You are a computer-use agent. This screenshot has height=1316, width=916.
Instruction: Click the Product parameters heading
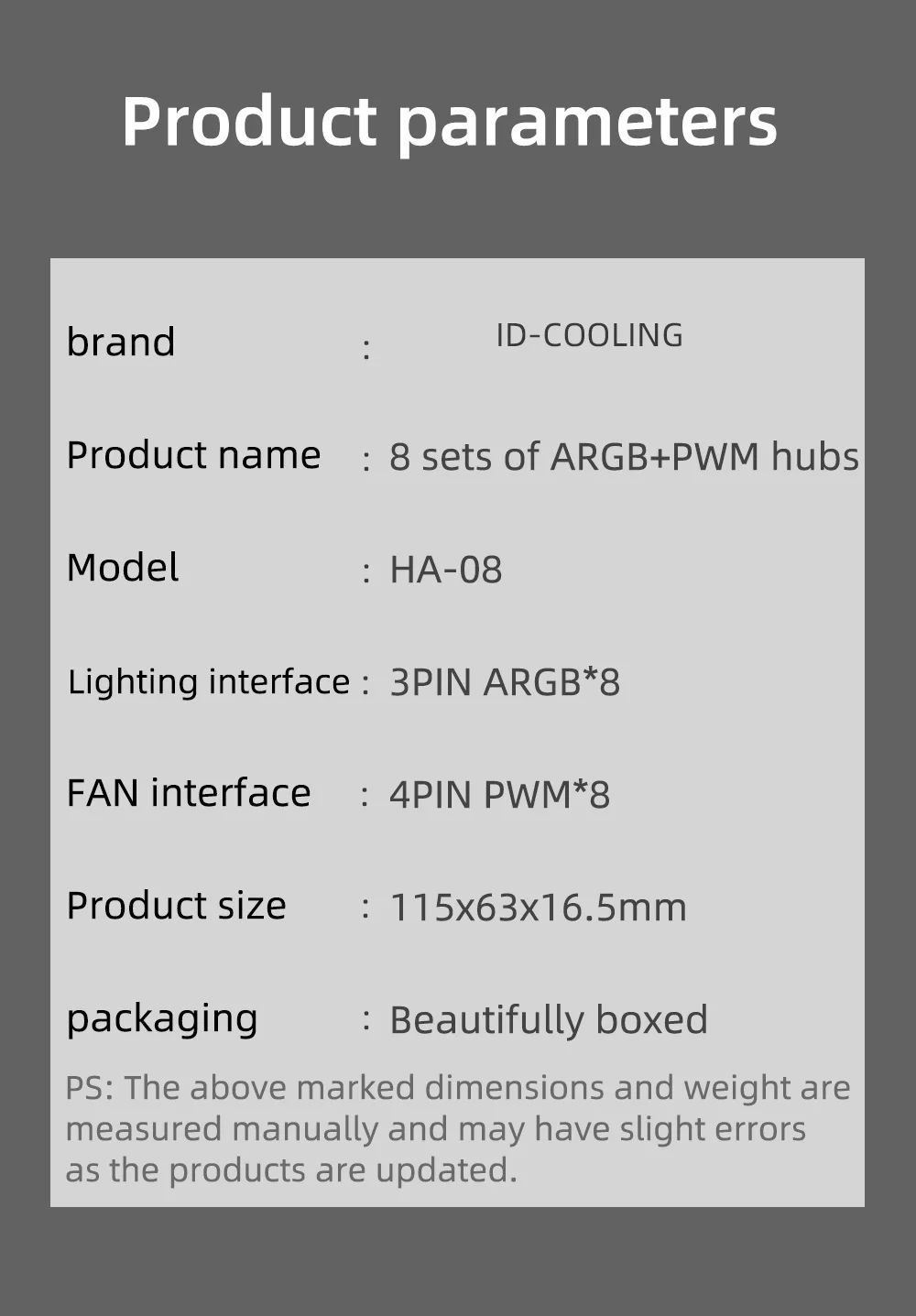[450, 122]
